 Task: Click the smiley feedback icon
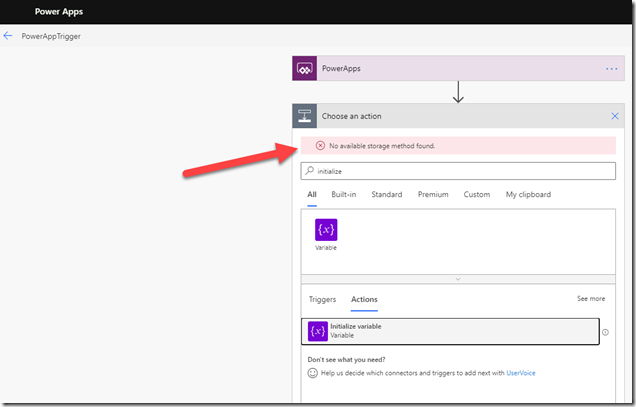pyautogui.click(x=312, y=373)
